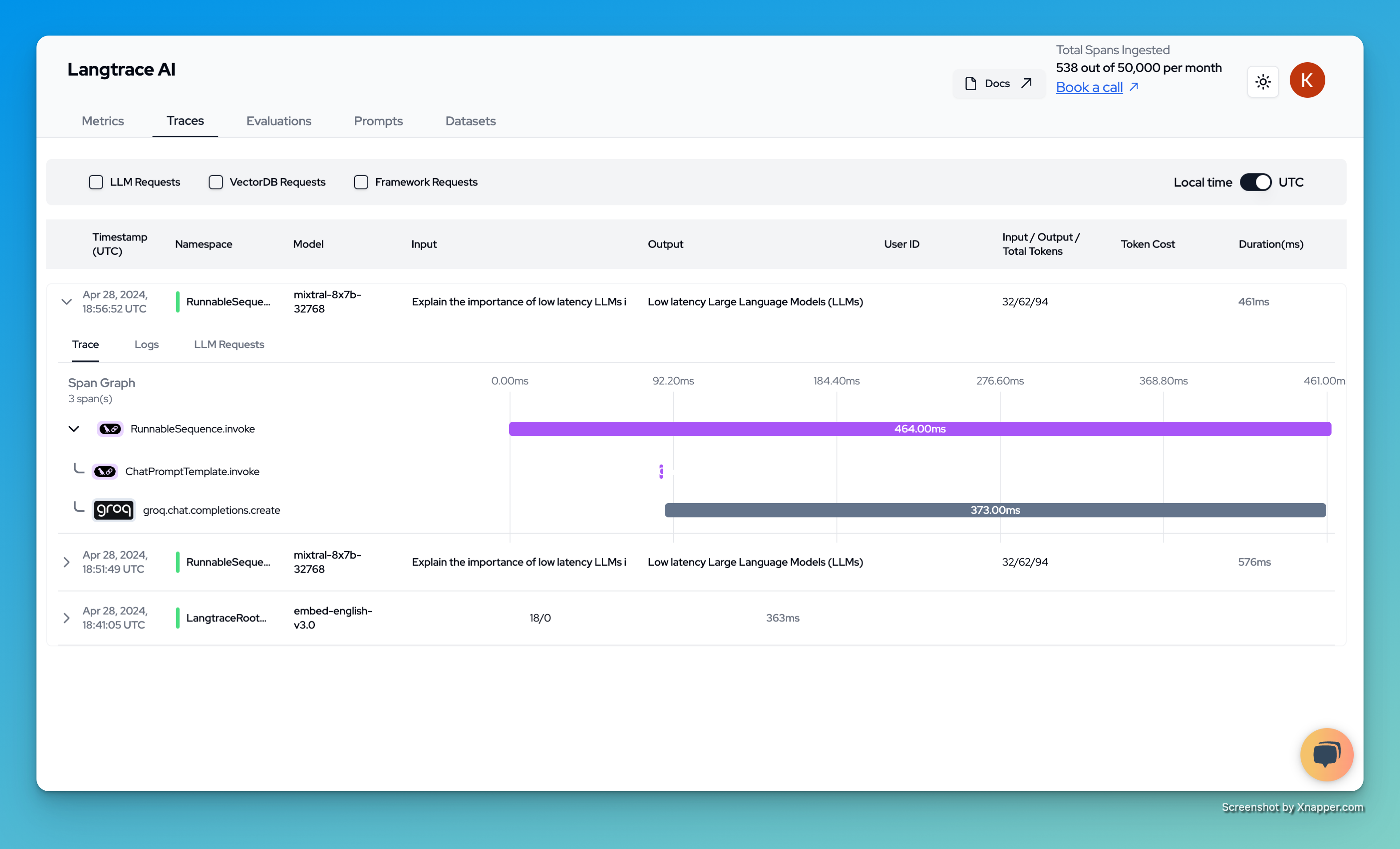Toggle the light/dark theme sun icon

[x=1263, y=82]
